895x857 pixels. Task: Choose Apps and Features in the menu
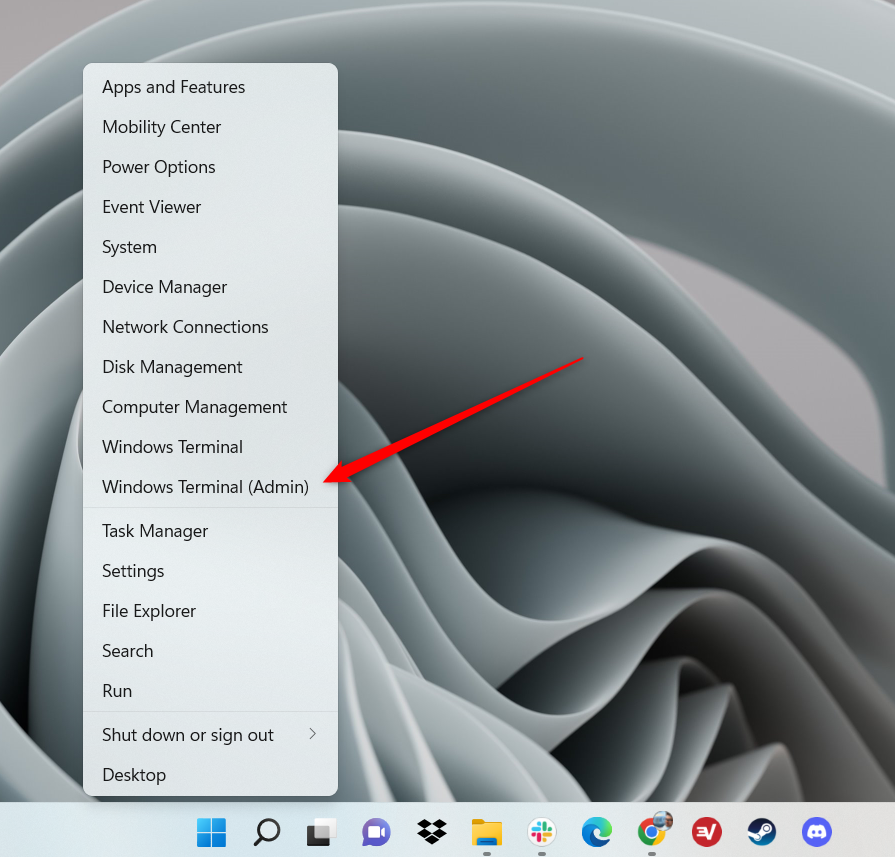[174, 87]
